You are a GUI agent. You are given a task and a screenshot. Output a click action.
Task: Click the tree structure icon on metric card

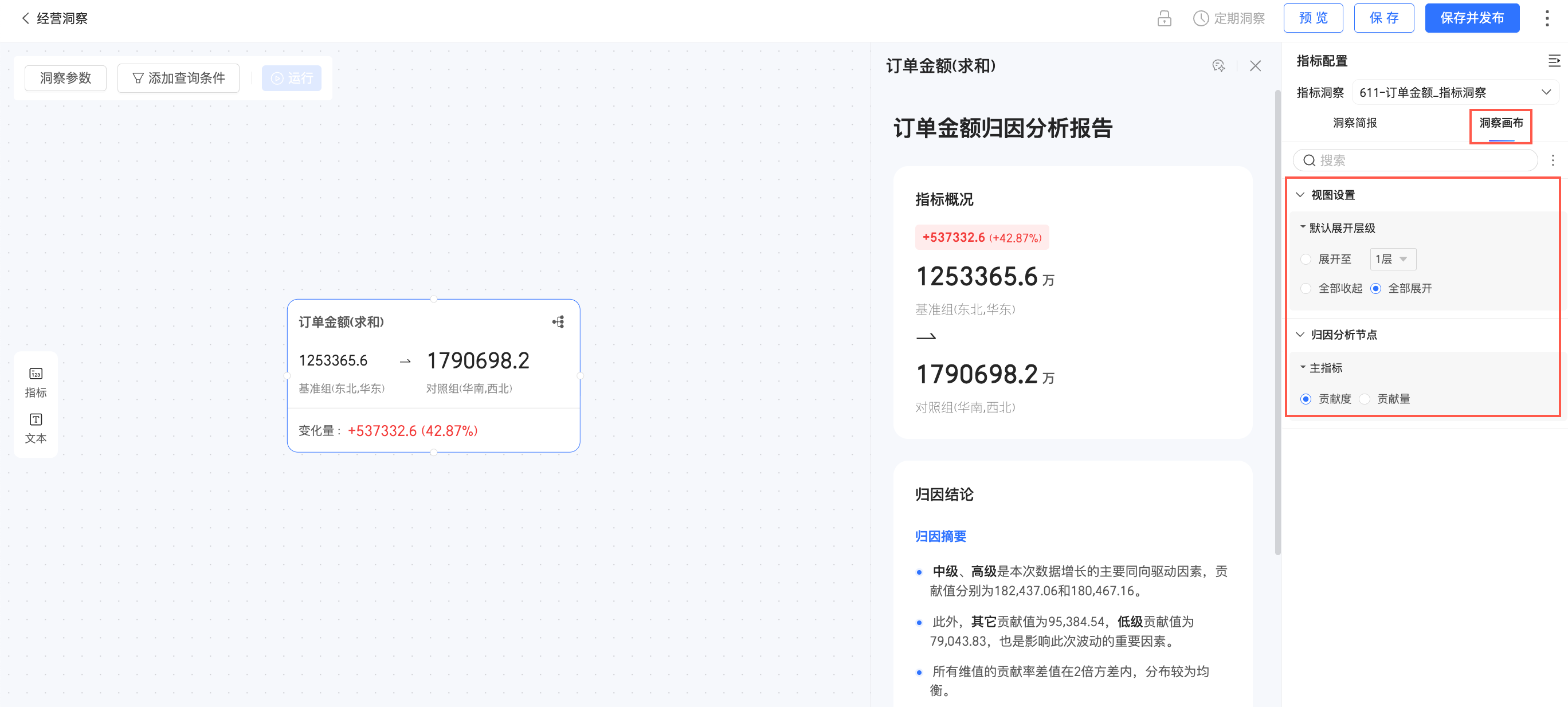click(558, 322)
